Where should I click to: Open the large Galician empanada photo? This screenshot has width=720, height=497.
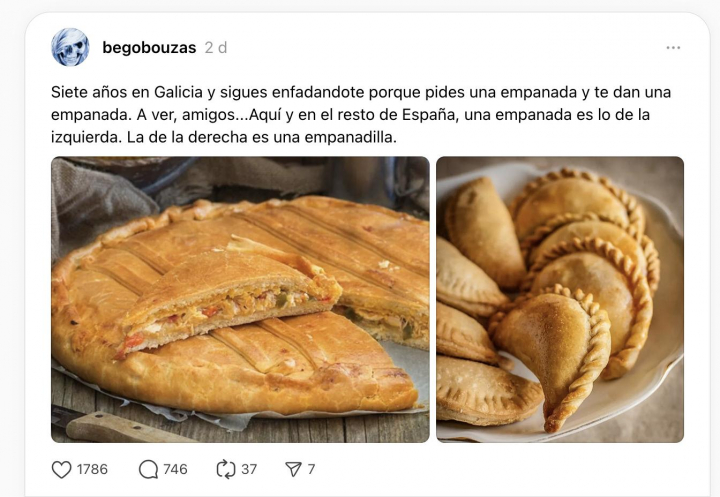click(240, 299)
